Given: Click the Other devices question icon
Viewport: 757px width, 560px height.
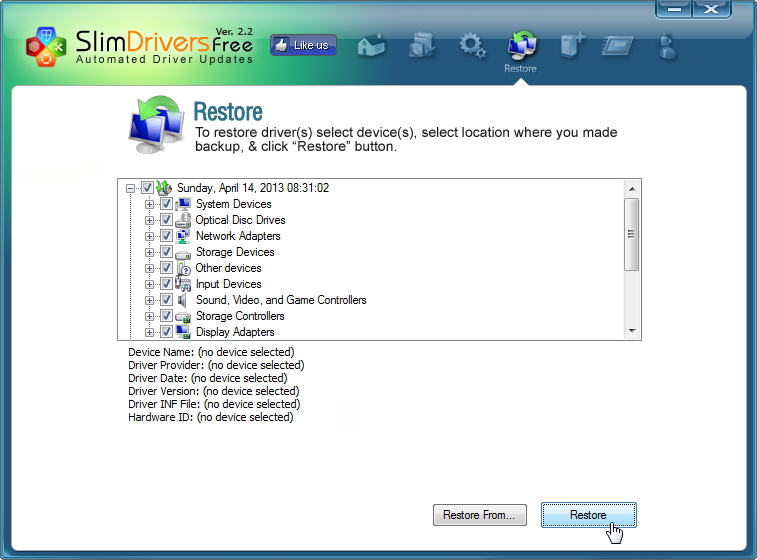Looking at the screenshot, I should coord(183,268).
